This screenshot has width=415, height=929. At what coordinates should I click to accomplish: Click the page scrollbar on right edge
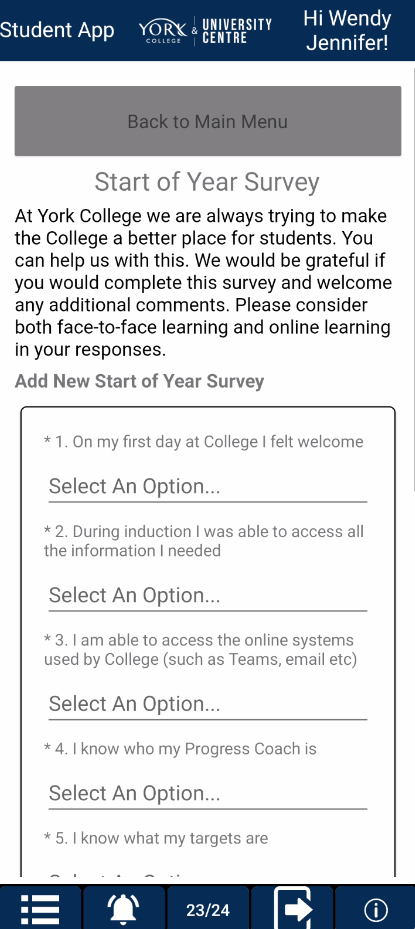point(413,278)
